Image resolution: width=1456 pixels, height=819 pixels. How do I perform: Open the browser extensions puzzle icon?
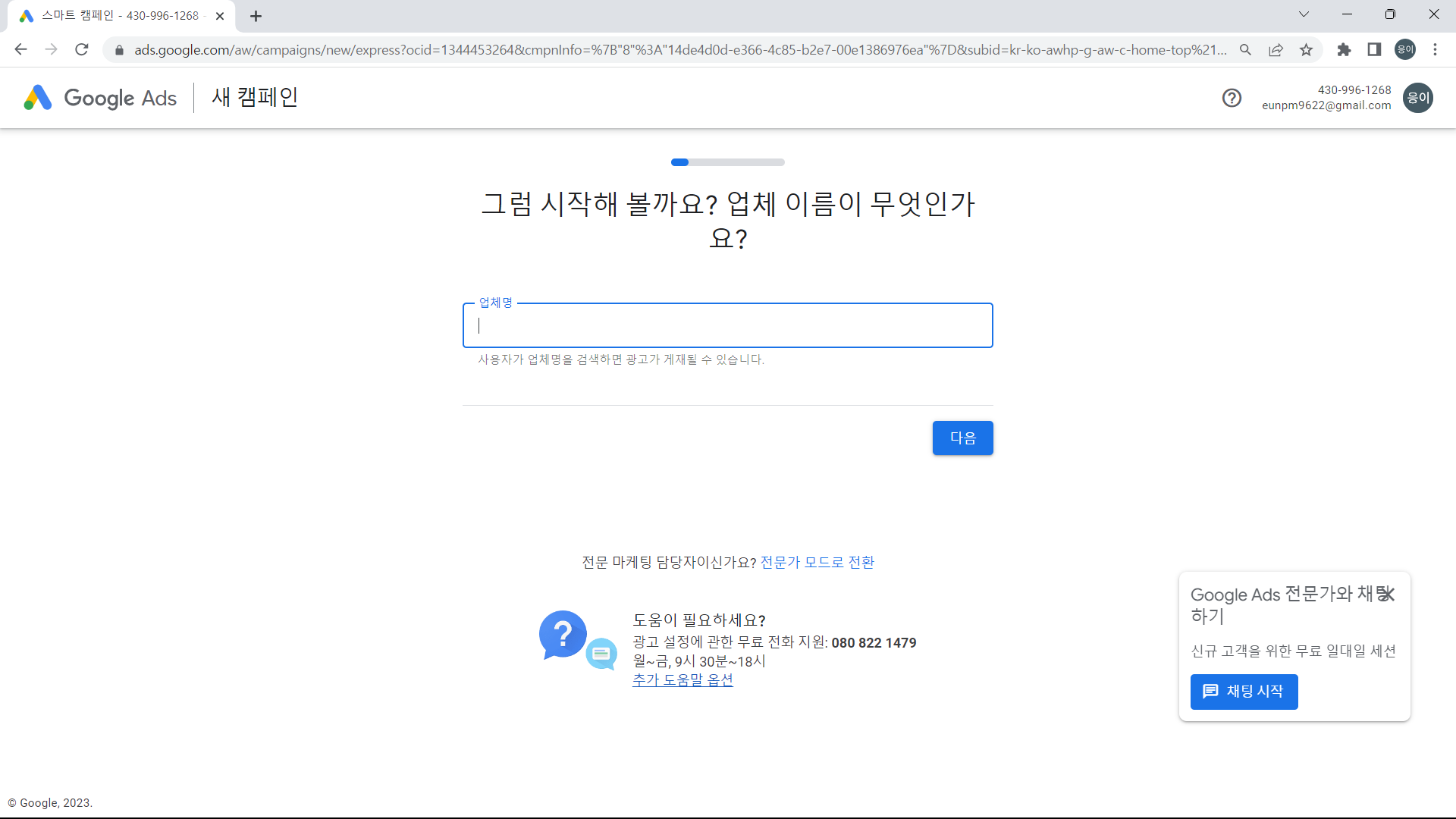tap(1344, 49)
